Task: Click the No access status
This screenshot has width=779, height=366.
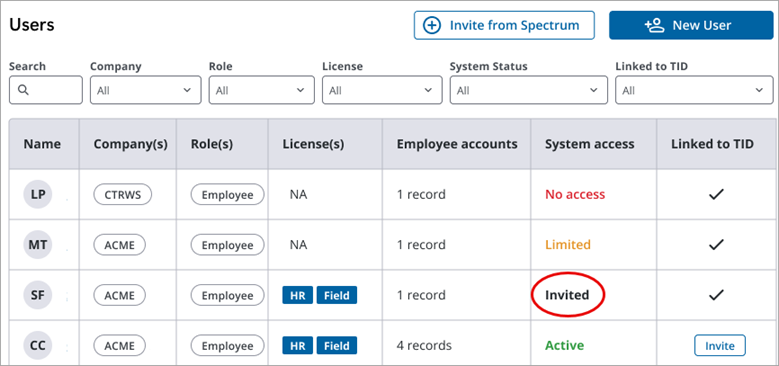Action: point(575,195)
